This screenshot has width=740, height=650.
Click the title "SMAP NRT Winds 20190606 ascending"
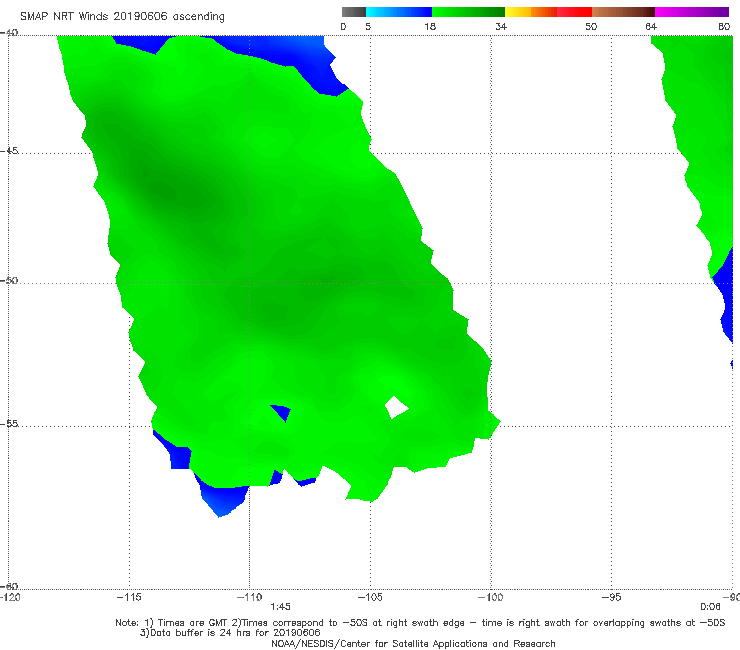(122, 16)
